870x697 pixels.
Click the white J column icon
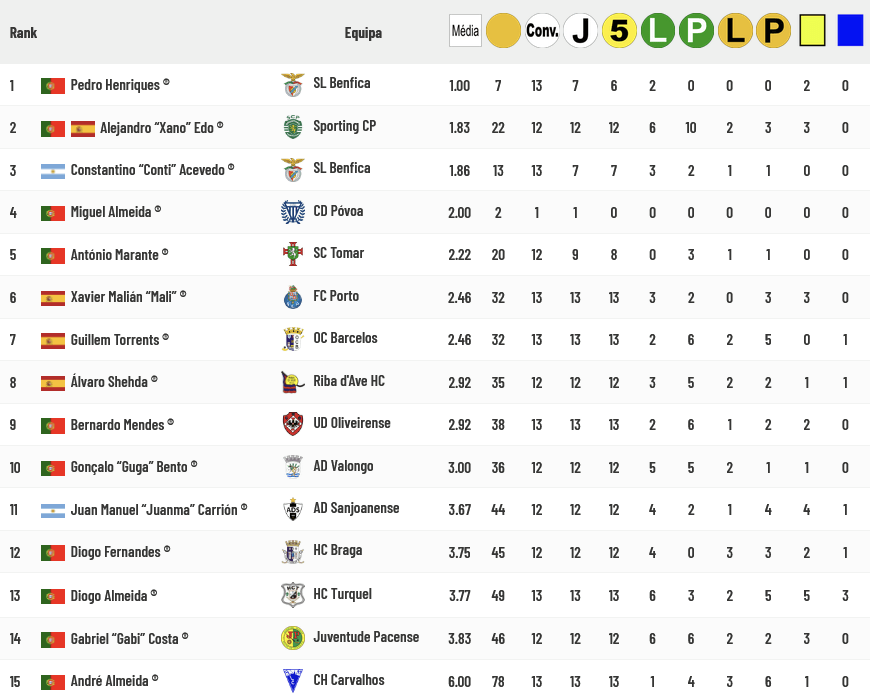pos(580,31)
